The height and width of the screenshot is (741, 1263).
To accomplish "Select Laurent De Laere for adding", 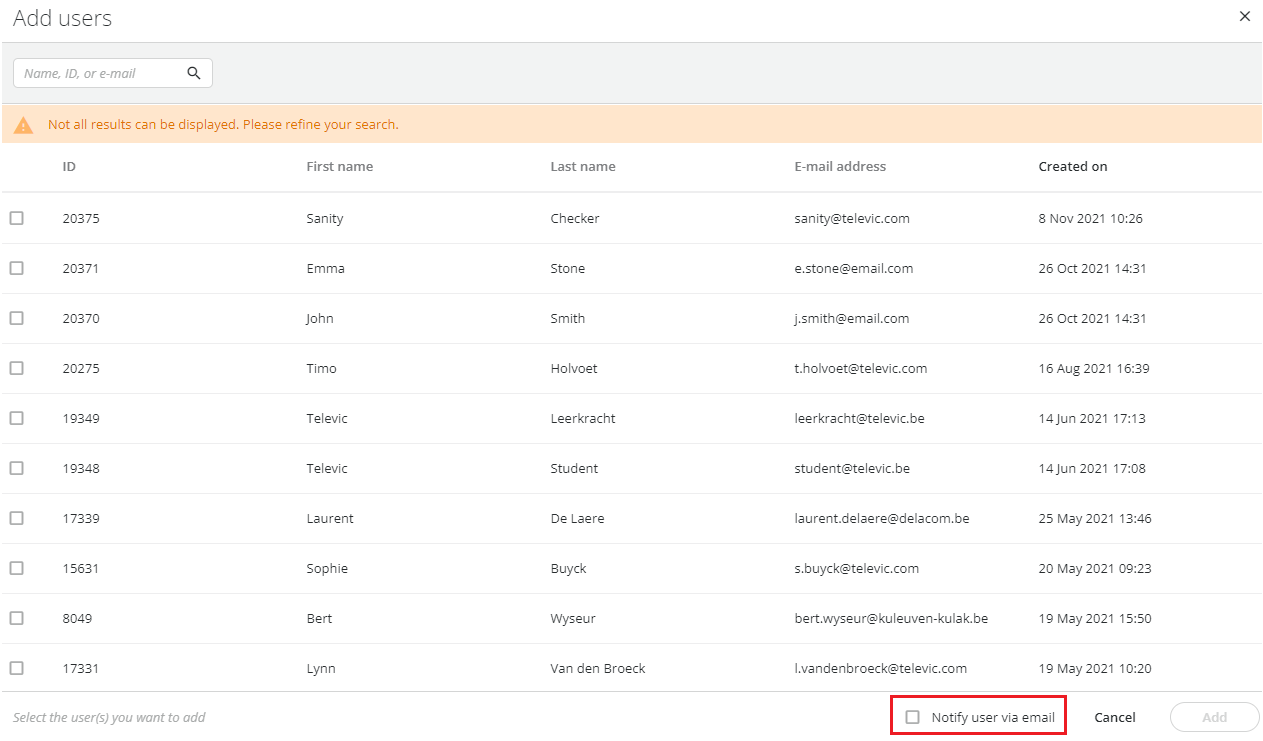I will pos(16,518).
